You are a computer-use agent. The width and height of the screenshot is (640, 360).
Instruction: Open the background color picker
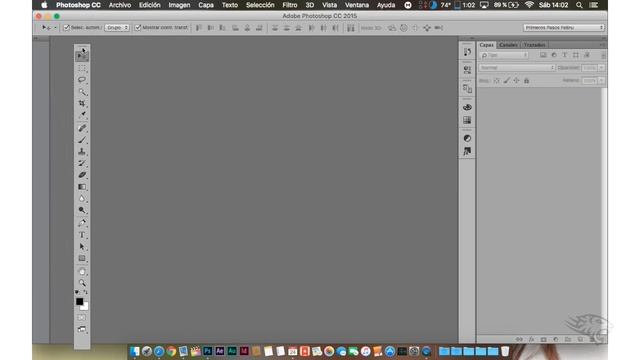pyautogui.click(x=84, y=307)
